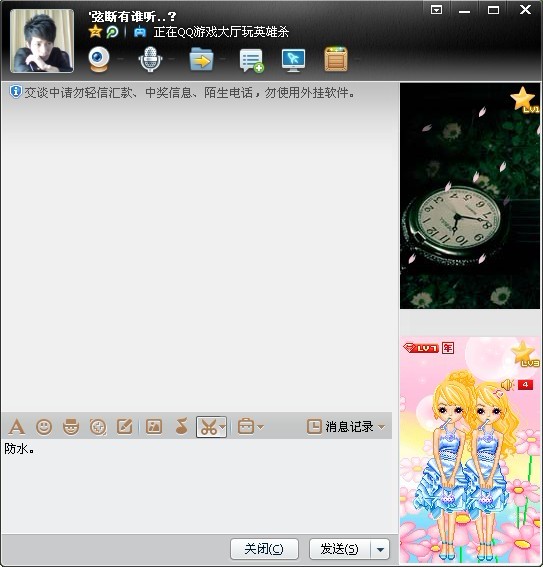Open file transfer options arrow

click(223, 59)
